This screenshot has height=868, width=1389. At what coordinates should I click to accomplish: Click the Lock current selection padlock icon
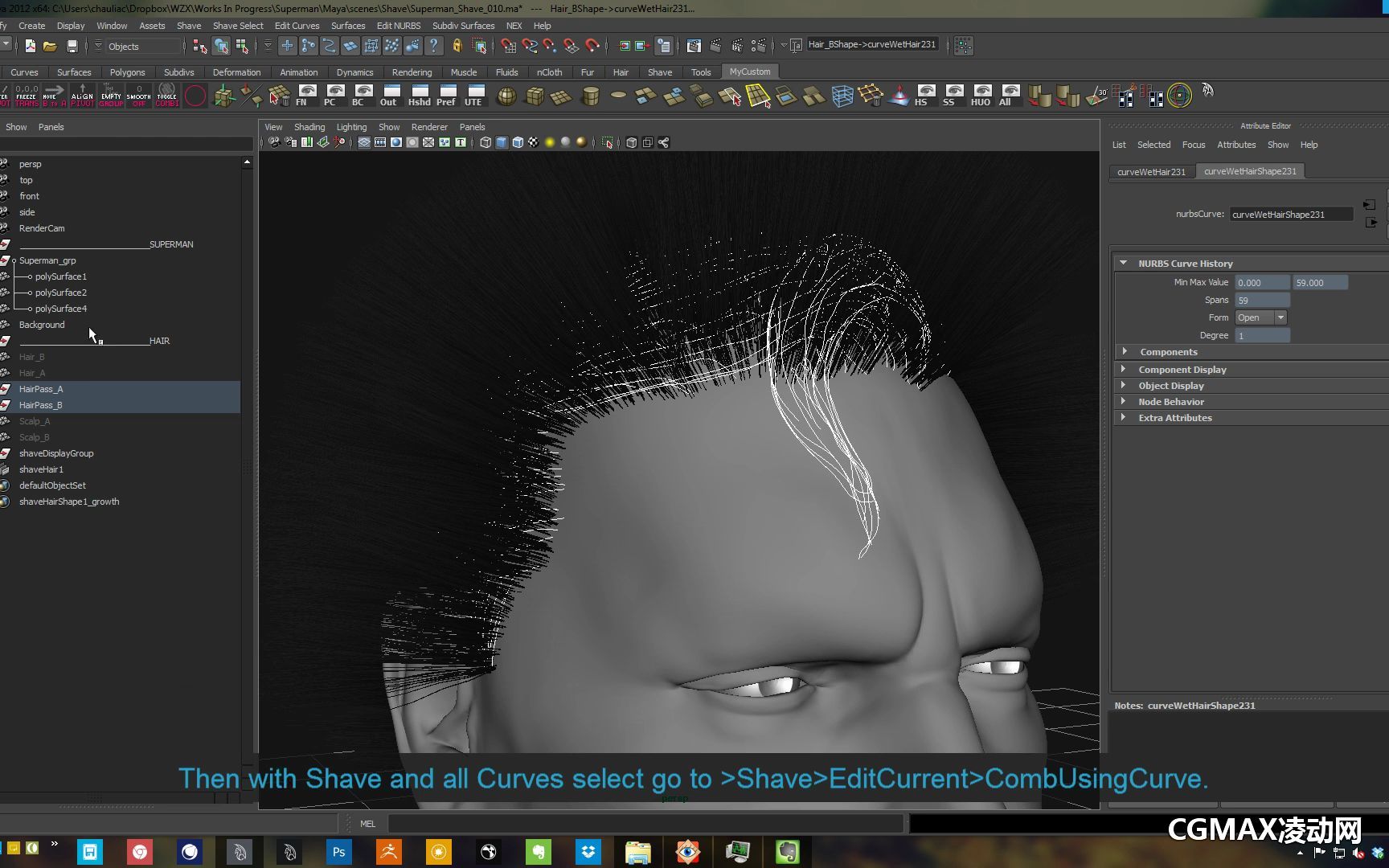[457, 46]
